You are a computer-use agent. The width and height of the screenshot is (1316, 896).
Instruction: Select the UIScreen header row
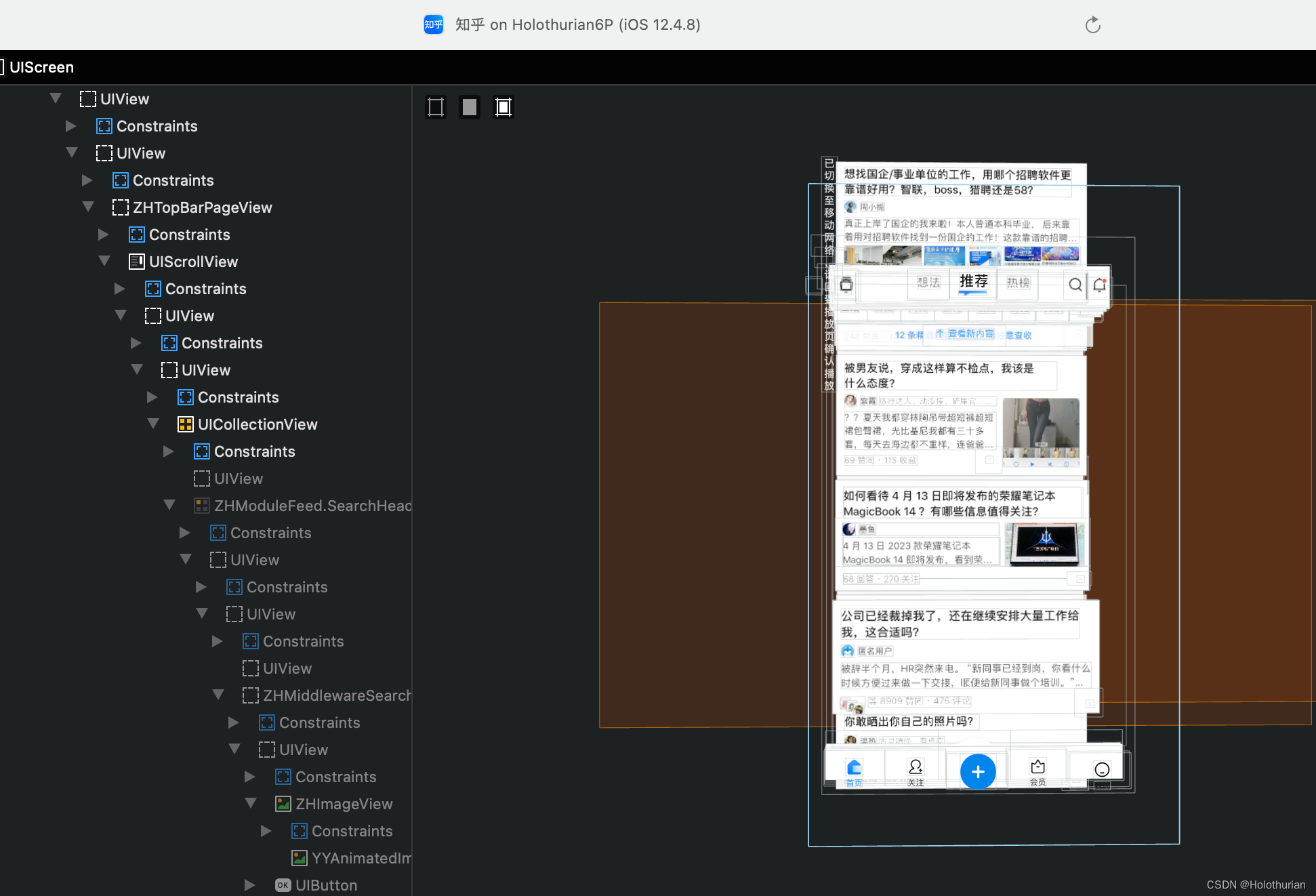(x=41, y=67)
